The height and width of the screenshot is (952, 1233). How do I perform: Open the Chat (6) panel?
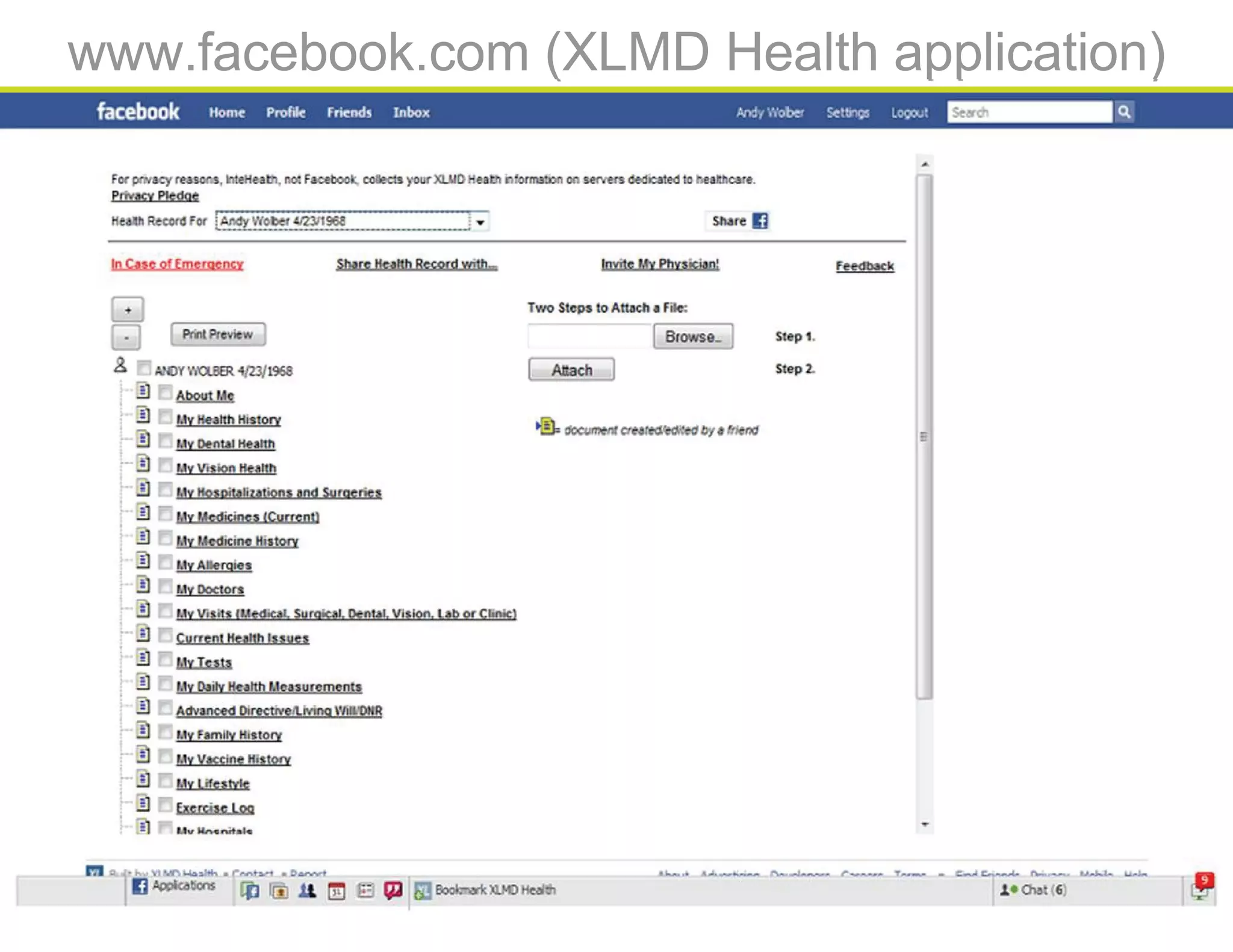[1033, 890]
